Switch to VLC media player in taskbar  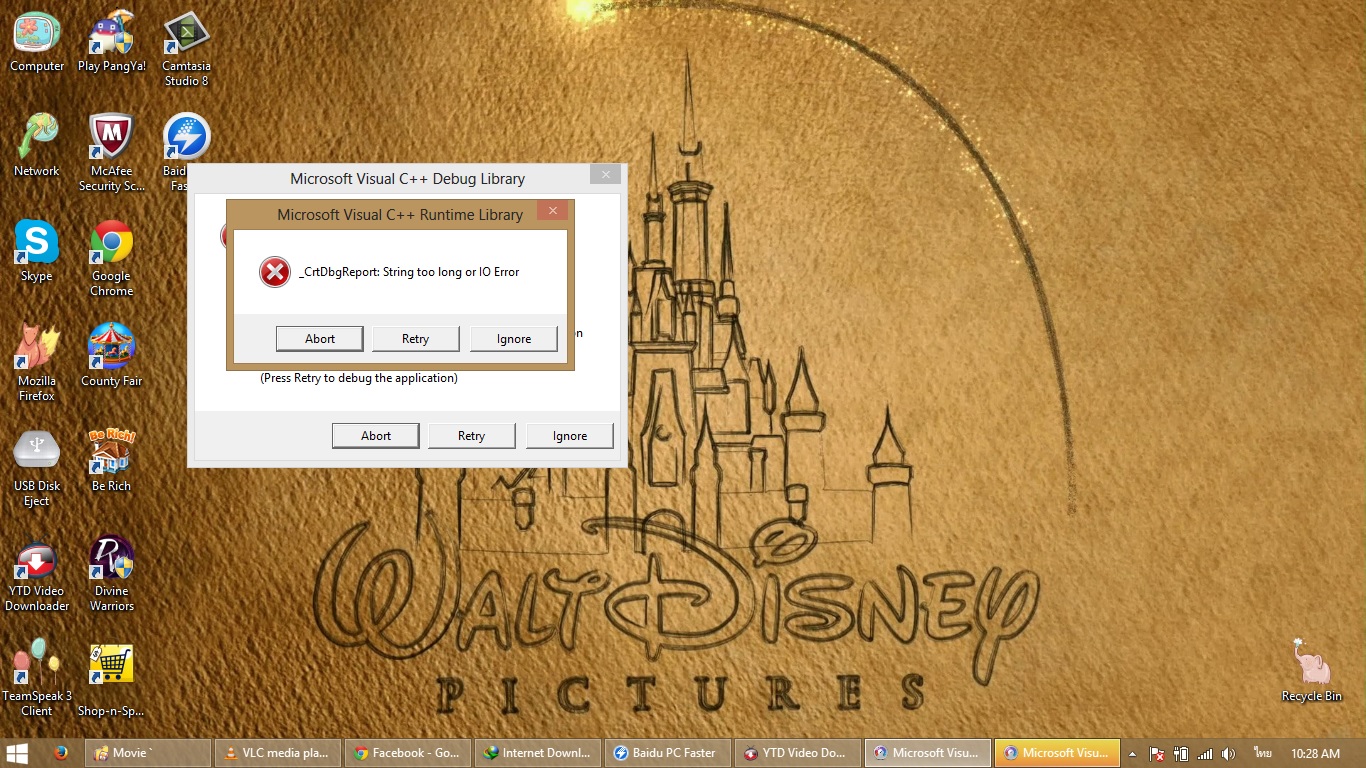(x=278, y=753)
